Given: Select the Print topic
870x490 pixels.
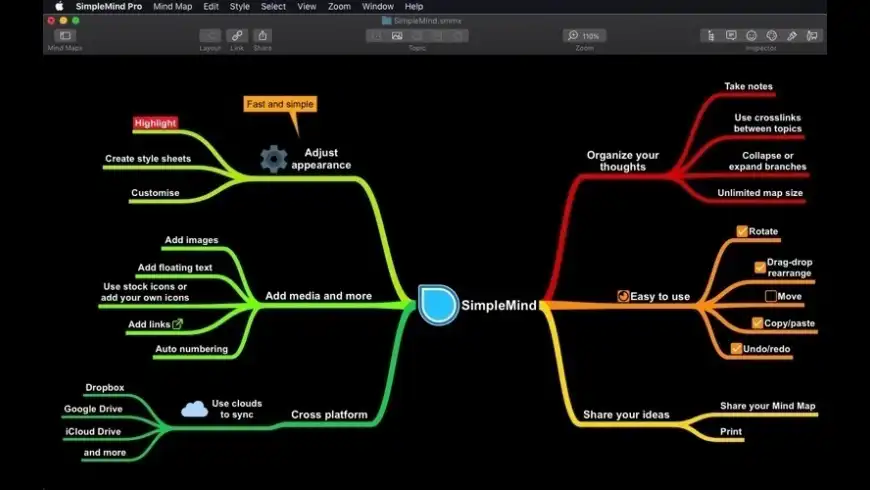Looking at the screenshot, I should [731, 431].
